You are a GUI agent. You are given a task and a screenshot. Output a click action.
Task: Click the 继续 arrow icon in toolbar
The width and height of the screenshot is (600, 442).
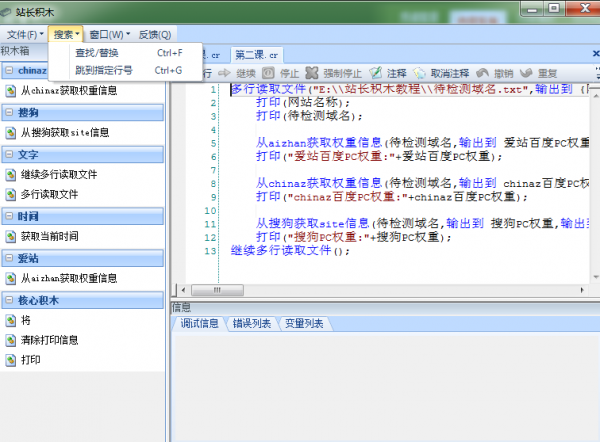(x=224, y=73)
